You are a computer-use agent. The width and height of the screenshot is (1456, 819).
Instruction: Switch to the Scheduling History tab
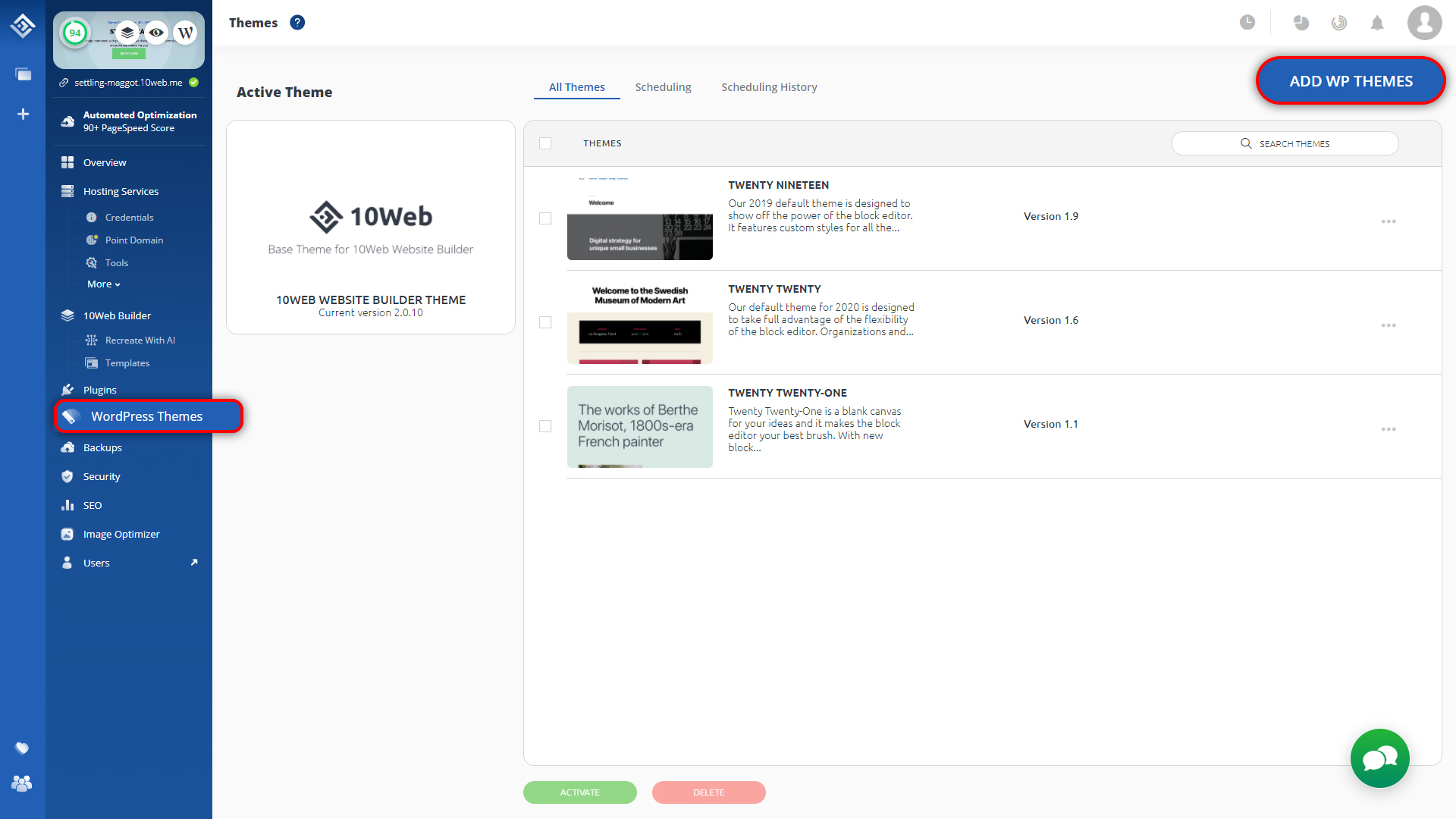pyautogui.click(x=769, y=87)
